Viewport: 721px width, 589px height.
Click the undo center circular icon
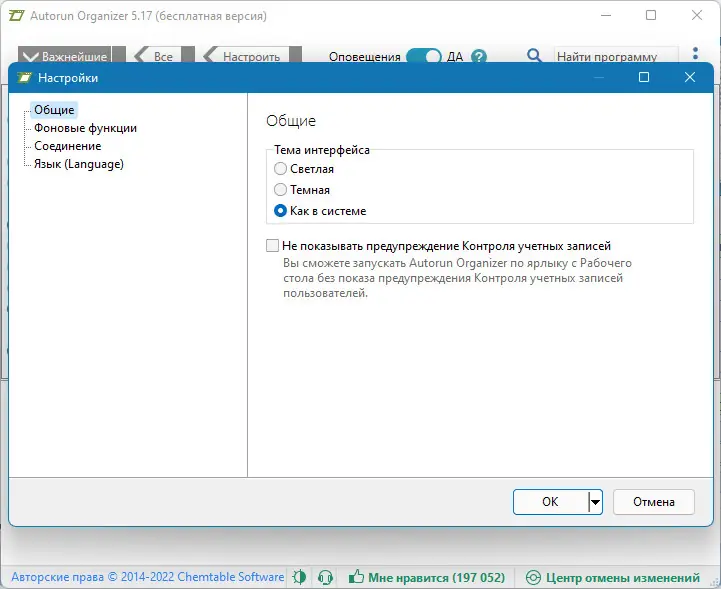click(x=533, y=578)
